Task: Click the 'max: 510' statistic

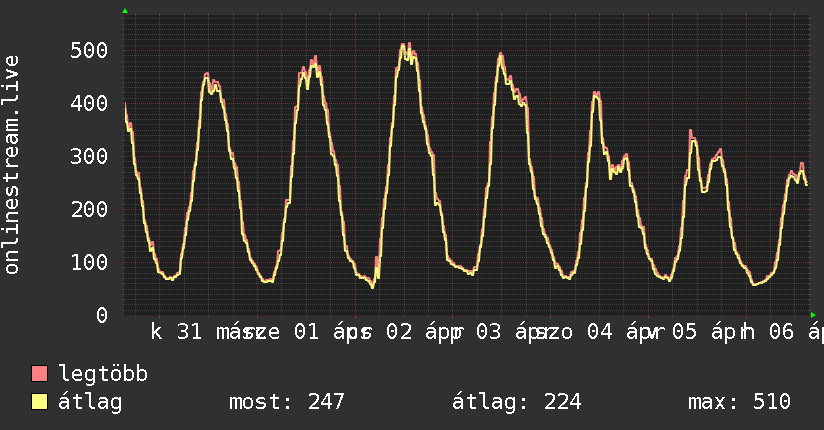Action: pyautogui.click(x=739, y=402)
